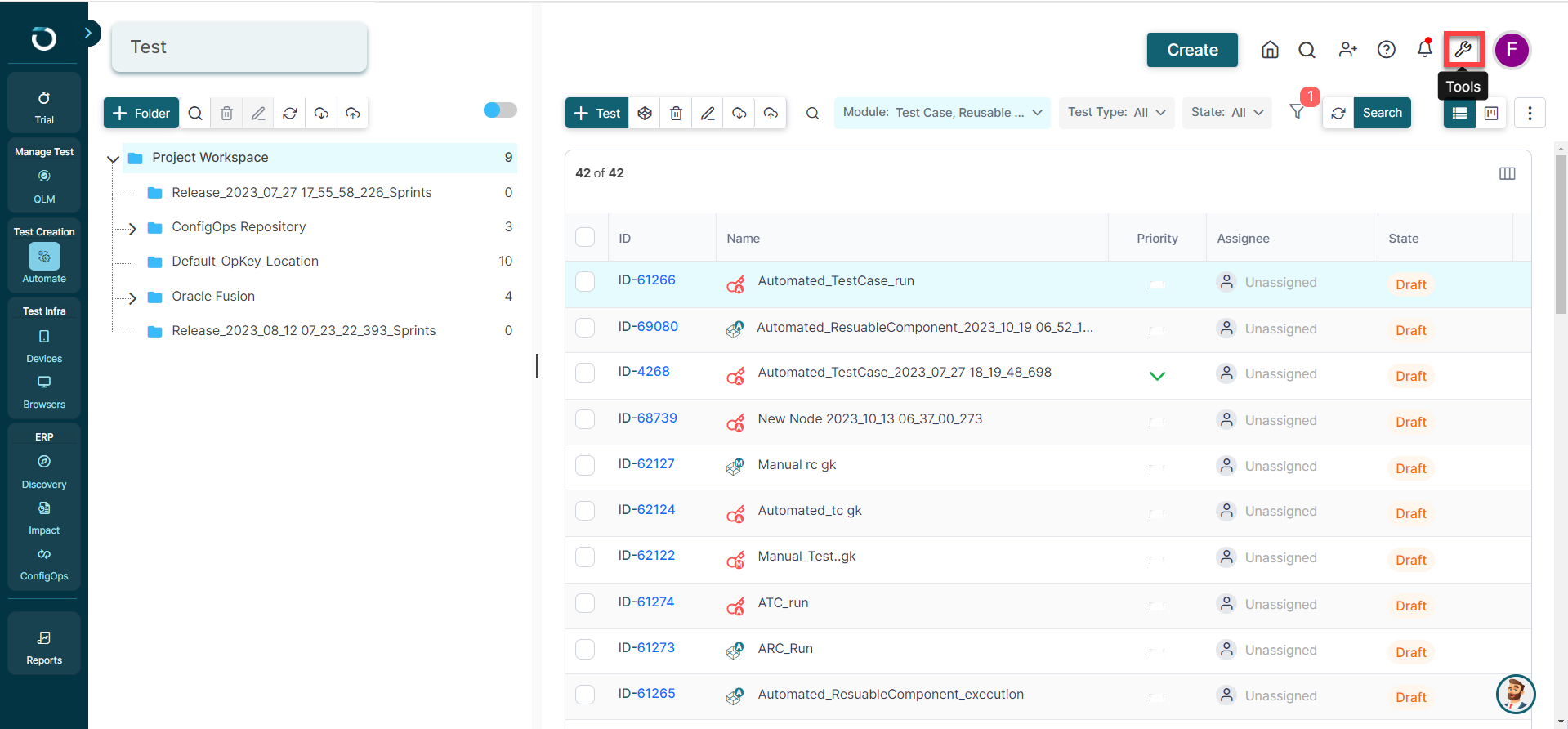
Task: Search folders with the folder toolbar magnifier
Action: click(195, 113)
